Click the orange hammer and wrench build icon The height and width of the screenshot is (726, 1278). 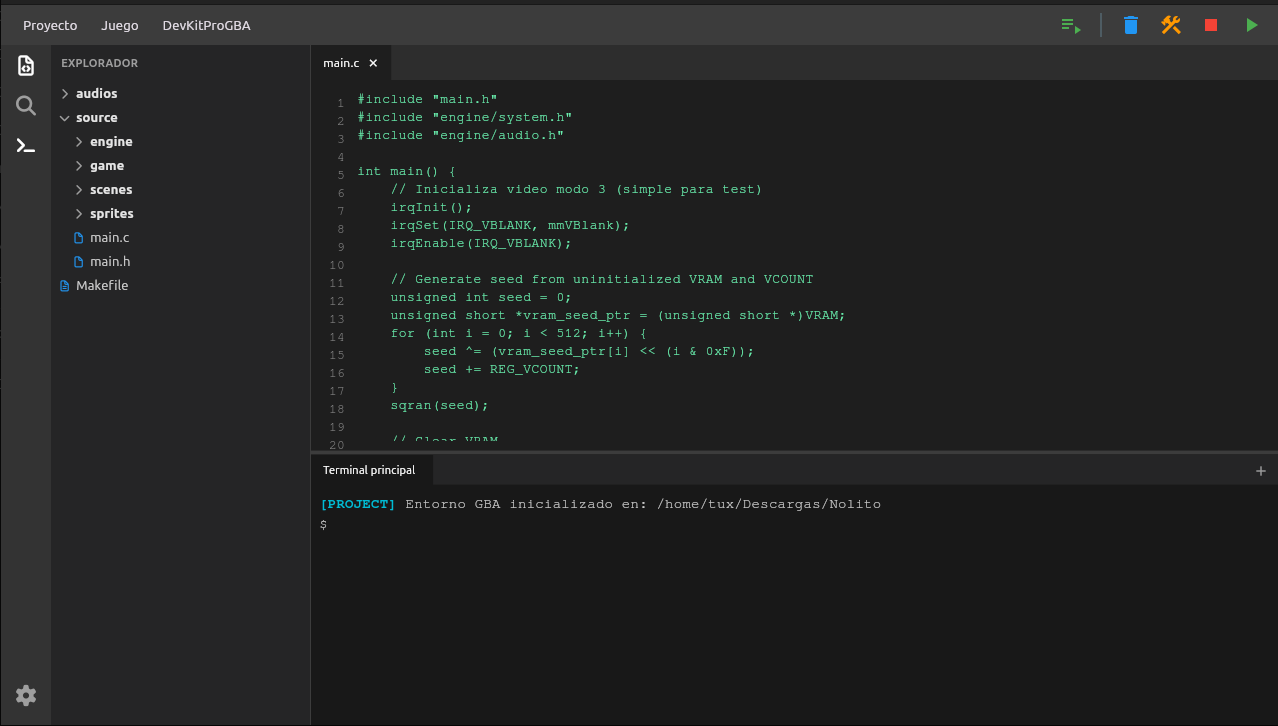(1171, 25)
